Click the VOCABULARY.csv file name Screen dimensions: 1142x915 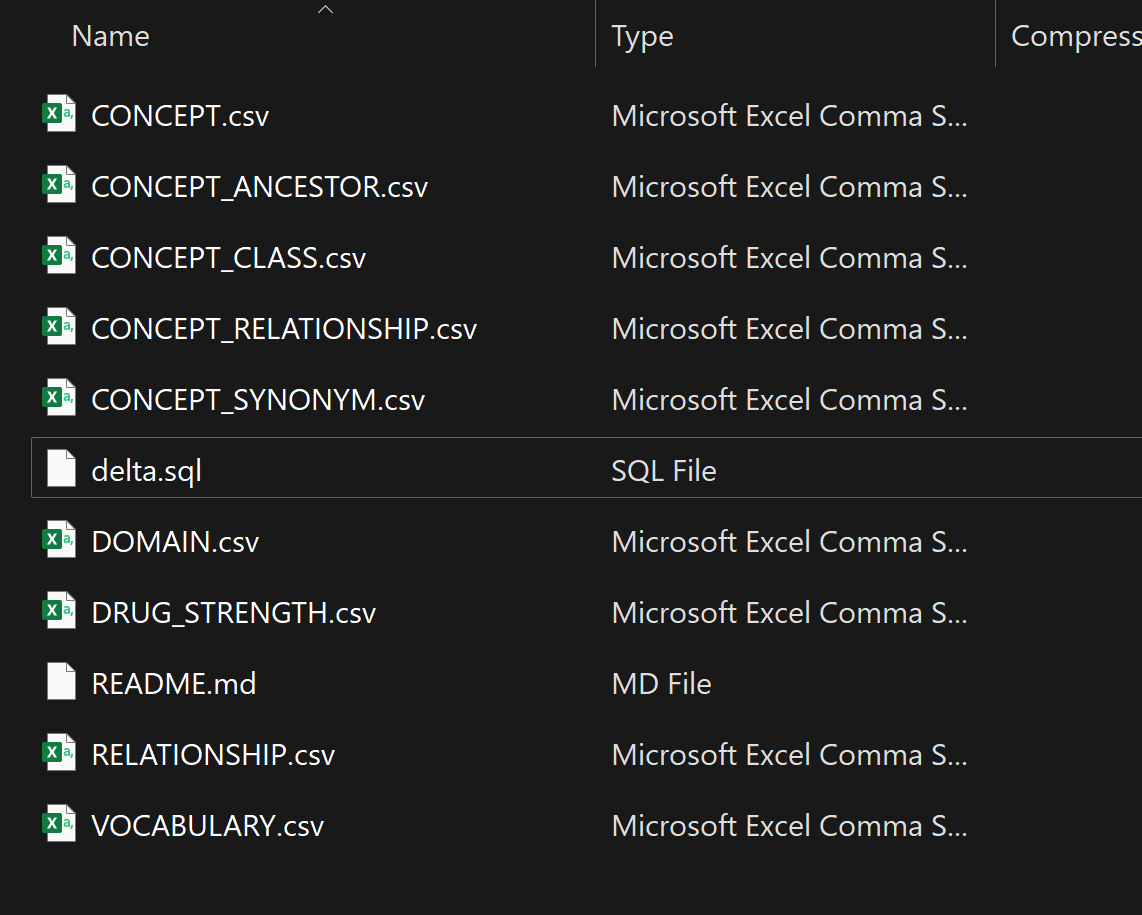[208, 826]
